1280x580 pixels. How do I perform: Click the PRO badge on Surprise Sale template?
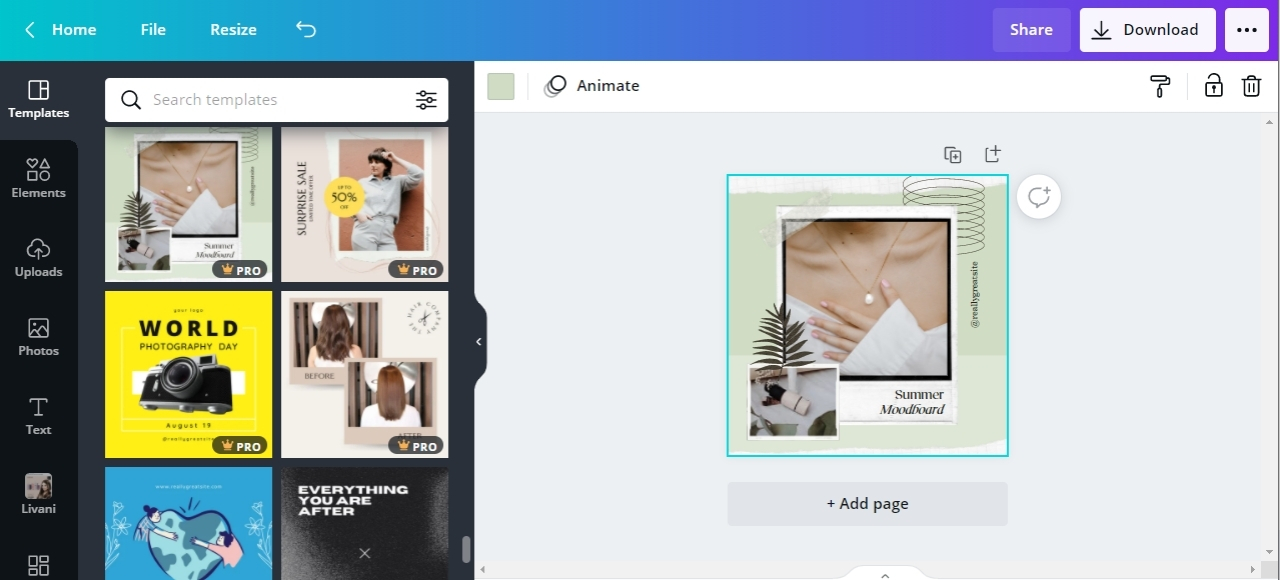coord(418,270)
